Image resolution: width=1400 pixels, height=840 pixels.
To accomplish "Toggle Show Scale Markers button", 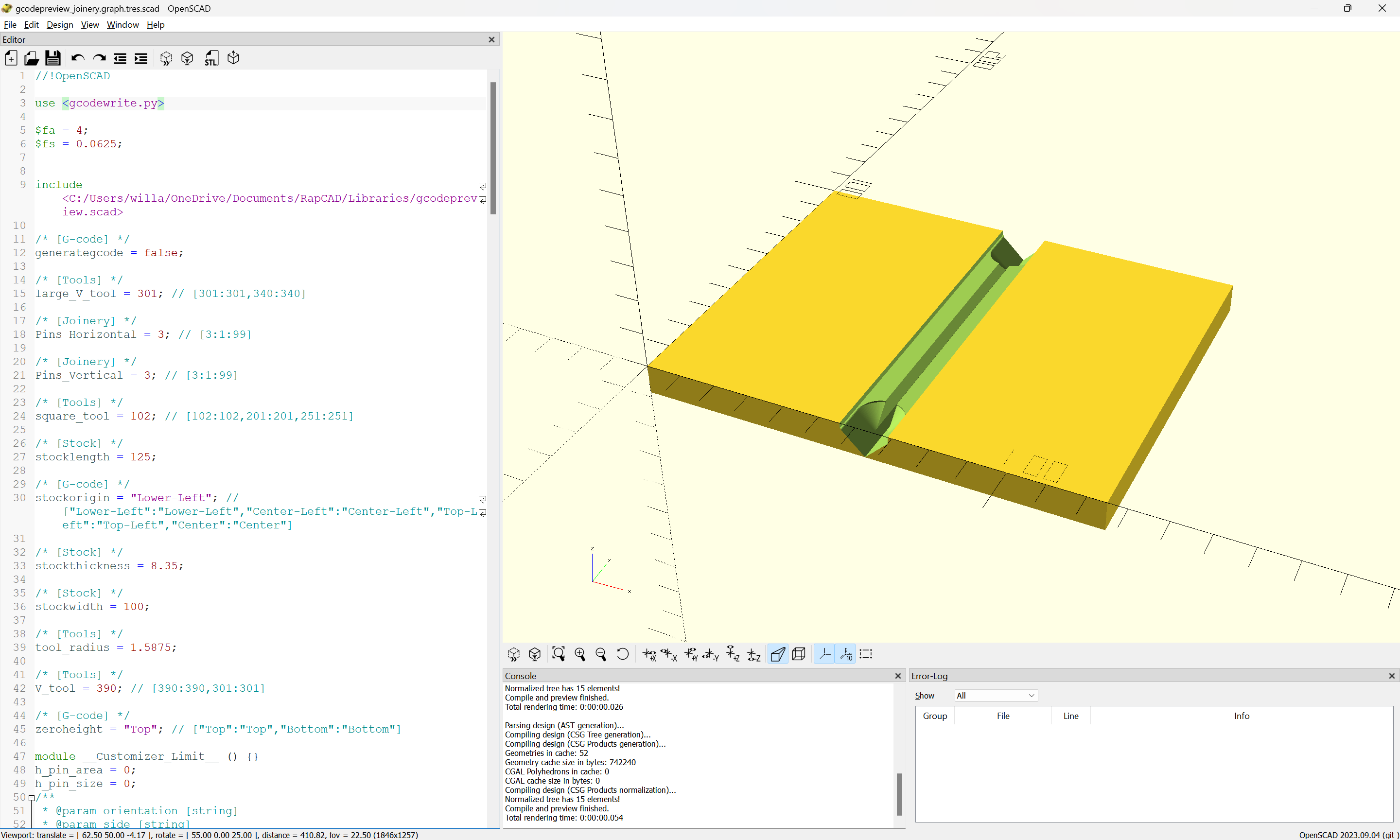I will (x=846, y=654).
